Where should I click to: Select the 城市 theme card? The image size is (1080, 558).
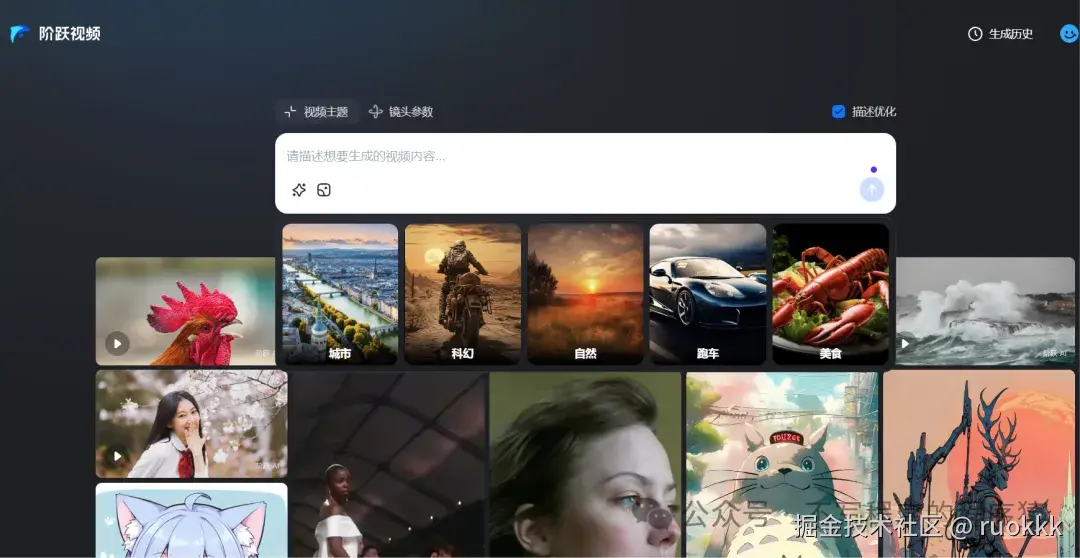click(x=340, y=294)
